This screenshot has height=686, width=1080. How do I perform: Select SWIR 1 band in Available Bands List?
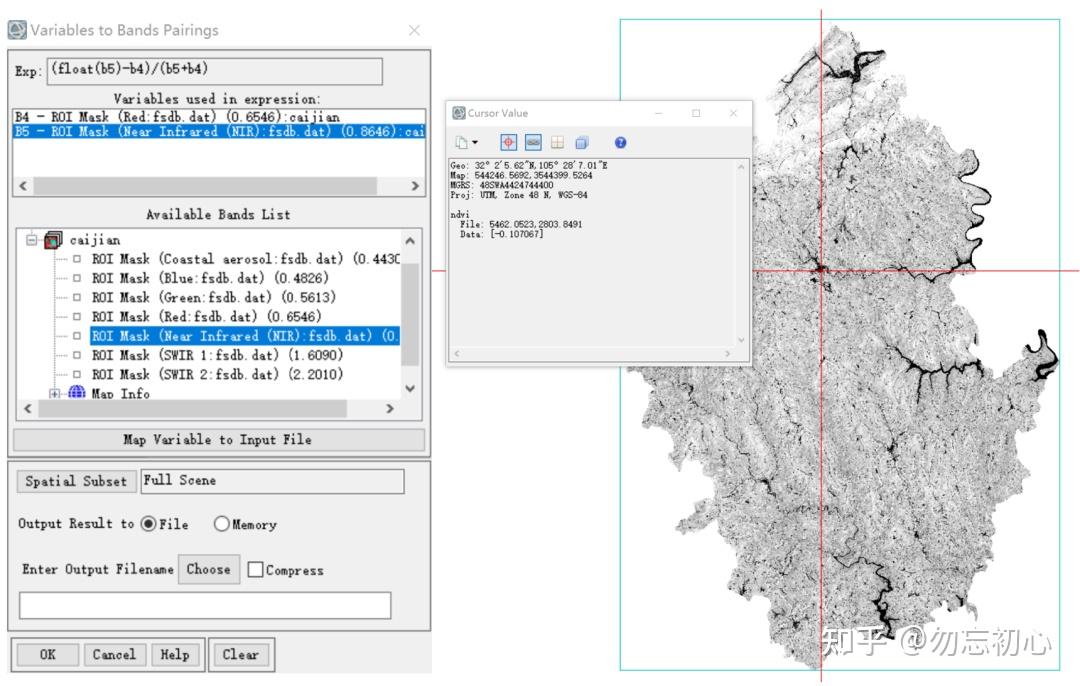click(217, 355)
